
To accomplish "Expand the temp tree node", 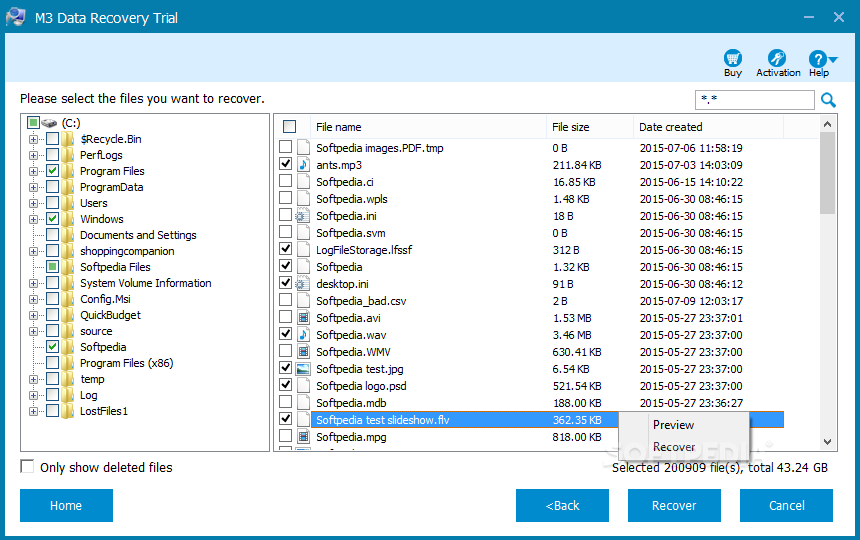I will [33, 379].
